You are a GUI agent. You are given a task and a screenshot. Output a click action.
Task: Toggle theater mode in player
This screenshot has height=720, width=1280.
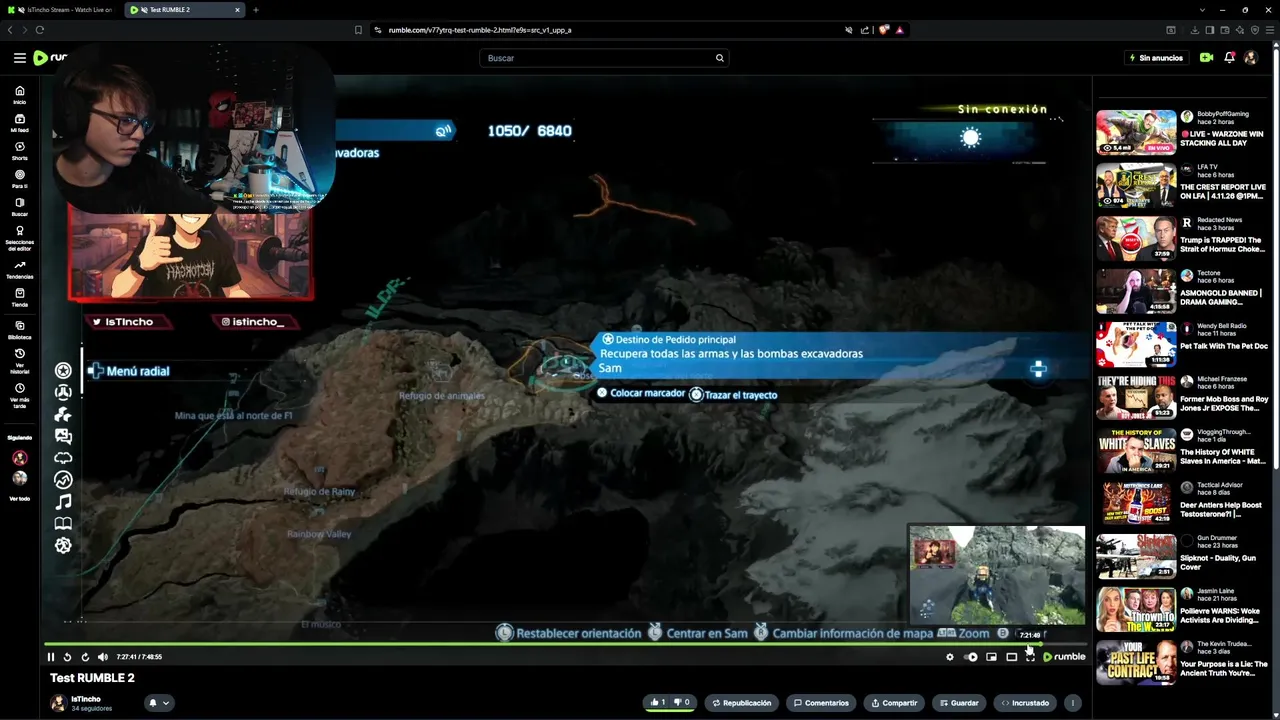click(1011, 657)
